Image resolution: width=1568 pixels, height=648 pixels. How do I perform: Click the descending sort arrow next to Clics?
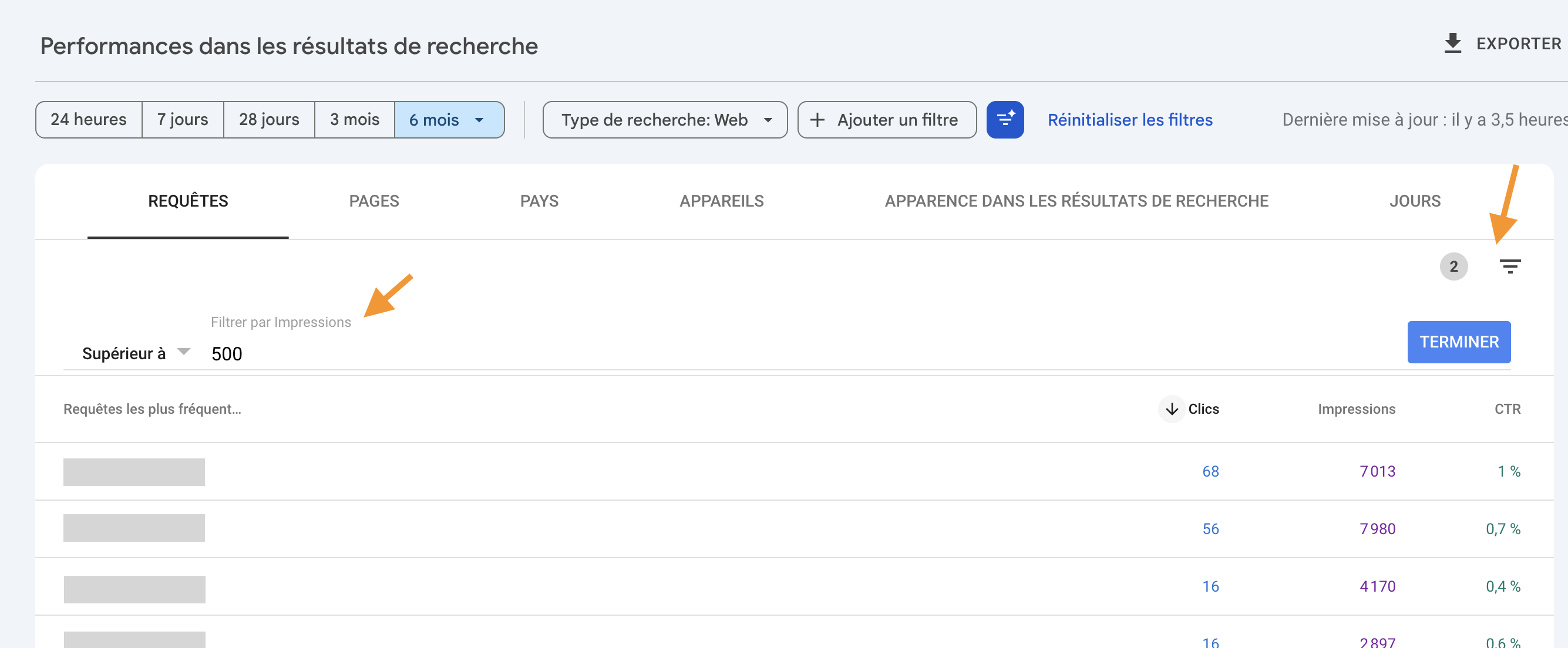1170,410
